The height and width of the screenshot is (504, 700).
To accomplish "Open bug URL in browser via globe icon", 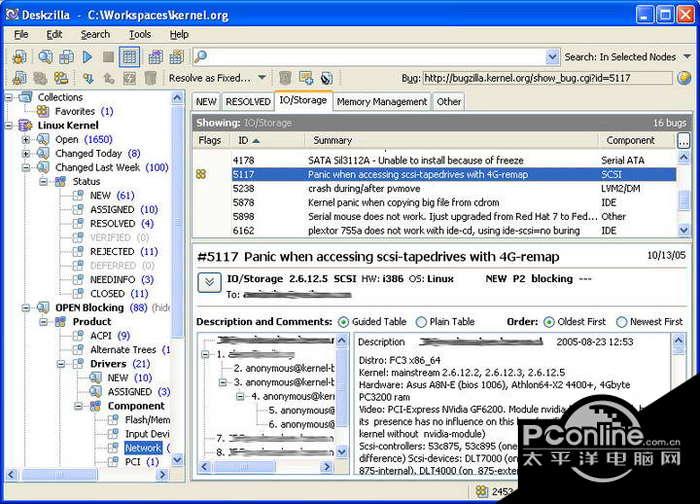I will click(684, 78).
